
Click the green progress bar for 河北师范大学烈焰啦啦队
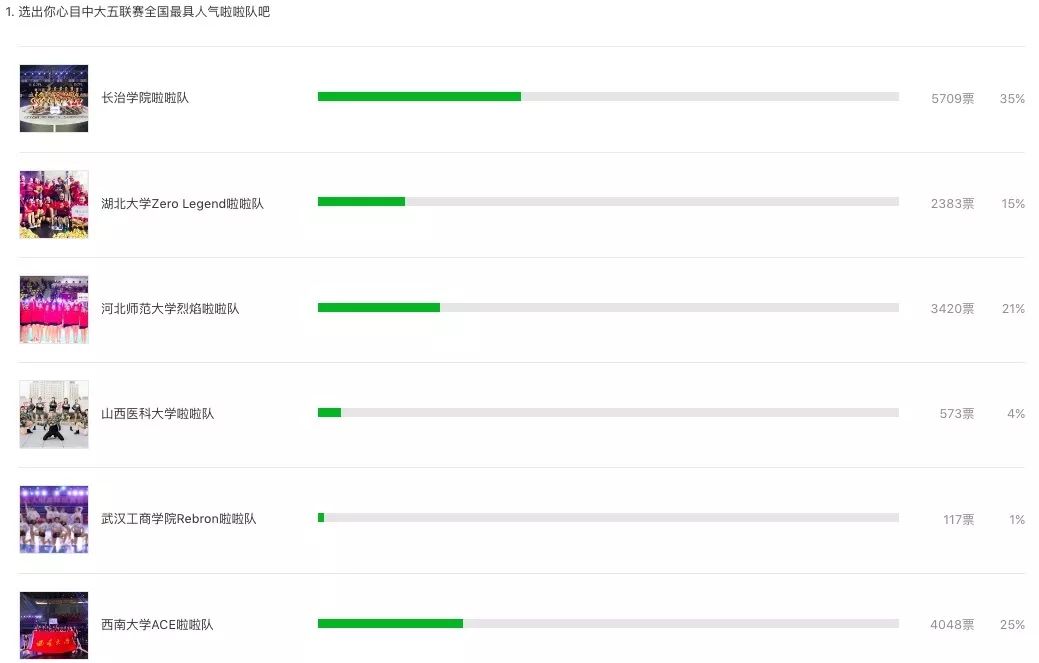point(379,307)
